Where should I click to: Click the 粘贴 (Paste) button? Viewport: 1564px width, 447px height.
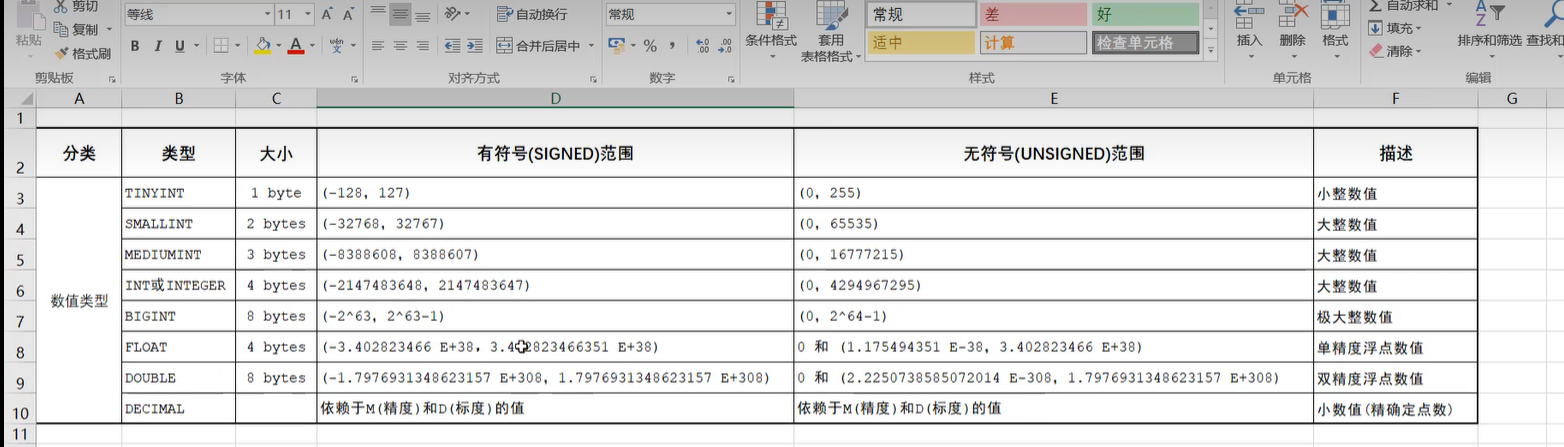pyautogui.click(x=28, y=30)
